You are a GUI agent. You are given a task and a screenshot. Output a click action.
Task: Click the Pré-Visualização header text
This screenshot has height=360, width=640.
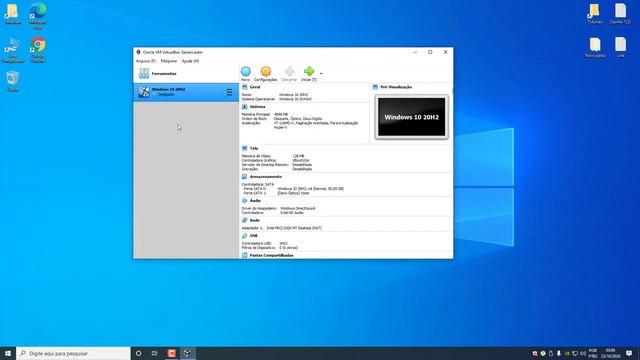coord(396,87)
